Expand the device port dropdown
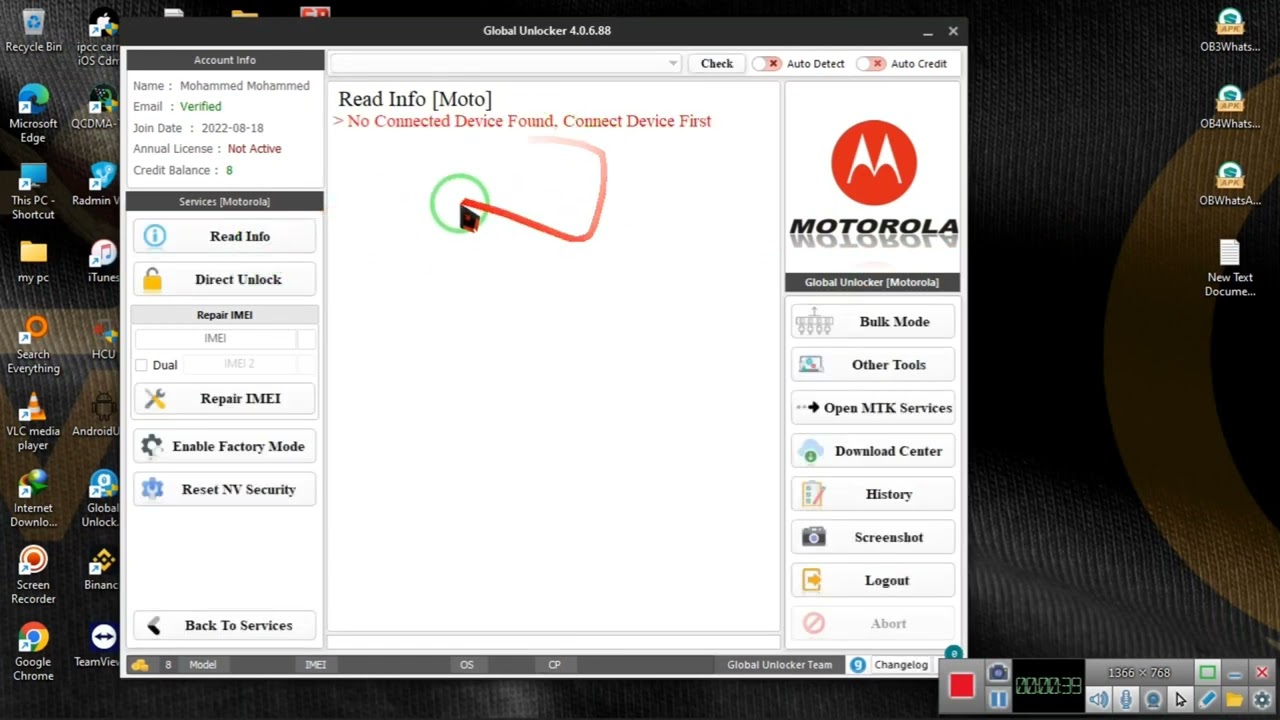The image size is (1280, 720). 673,64
